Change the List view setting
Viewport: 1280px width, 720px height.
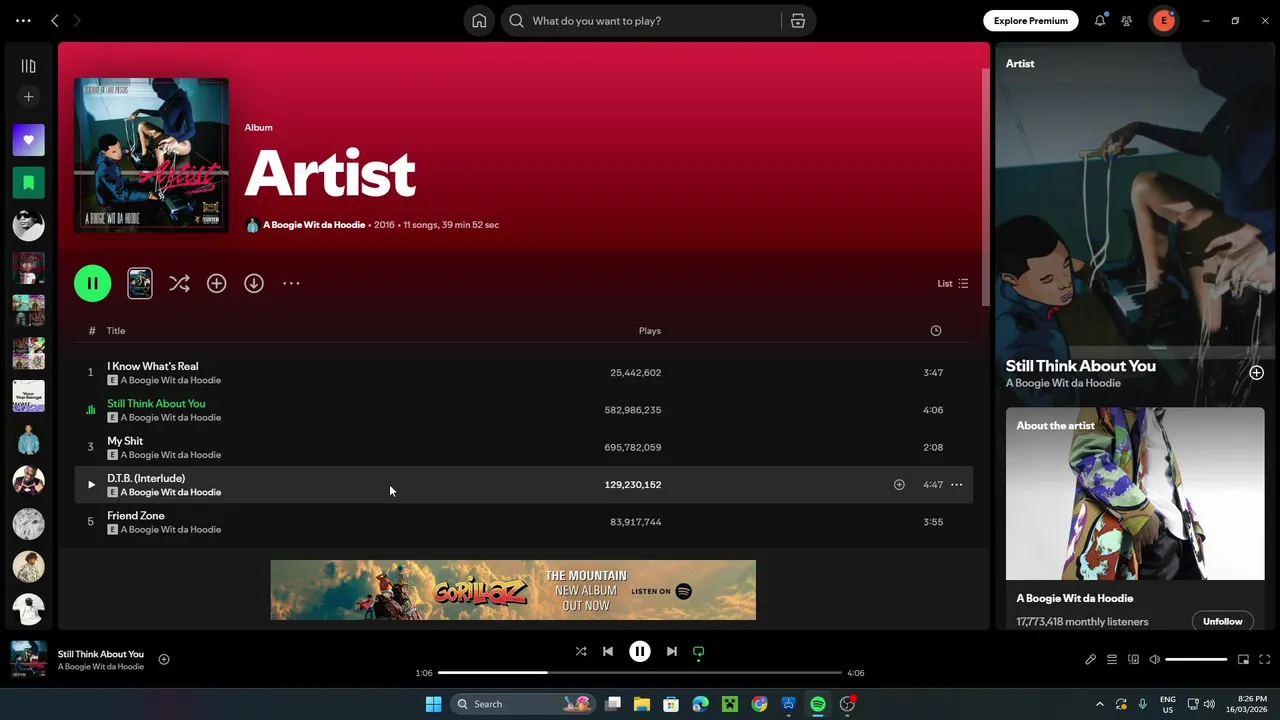coord(952,283)
